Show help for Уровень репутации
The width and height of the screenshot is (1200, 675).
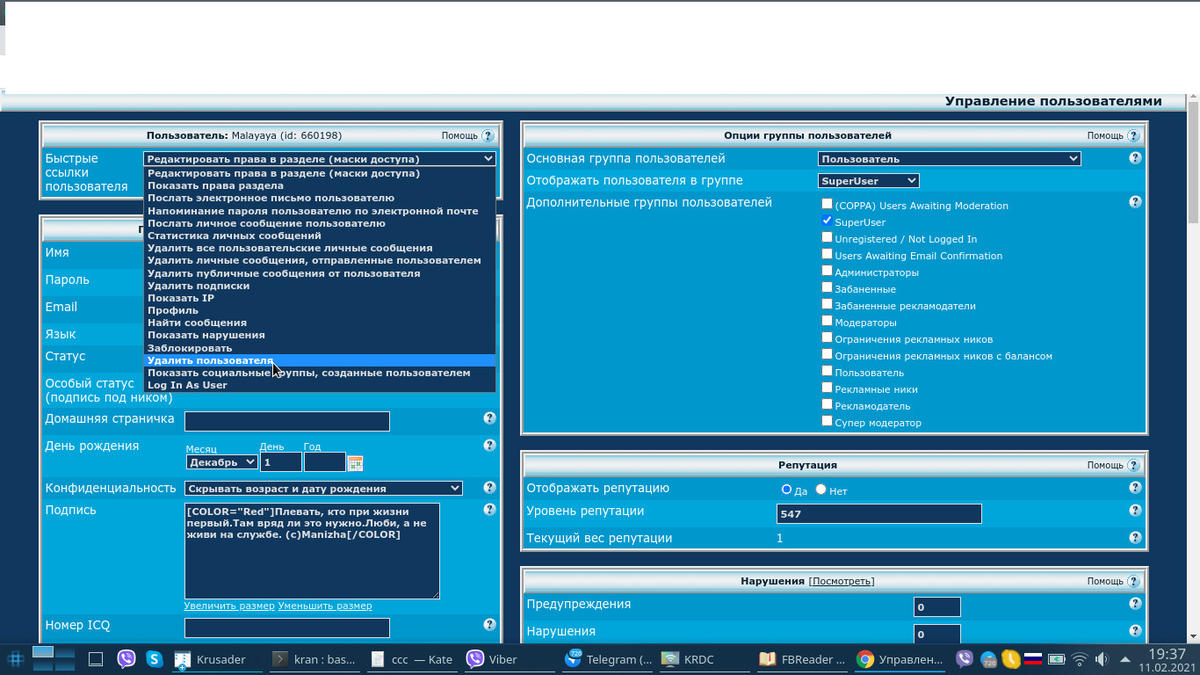pos(1135,511)
